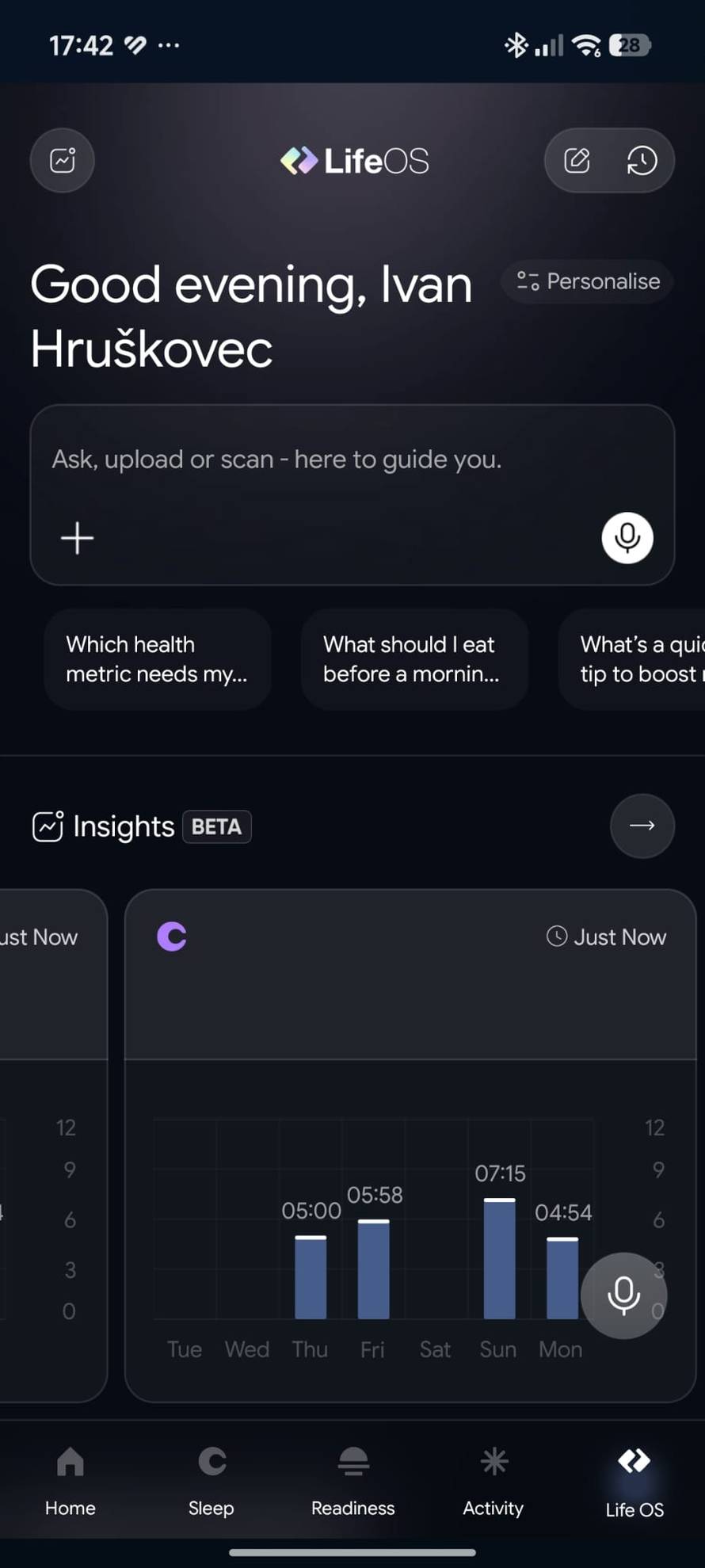
Task: Expand Insights with the arrow button
Action: point(642,826)
